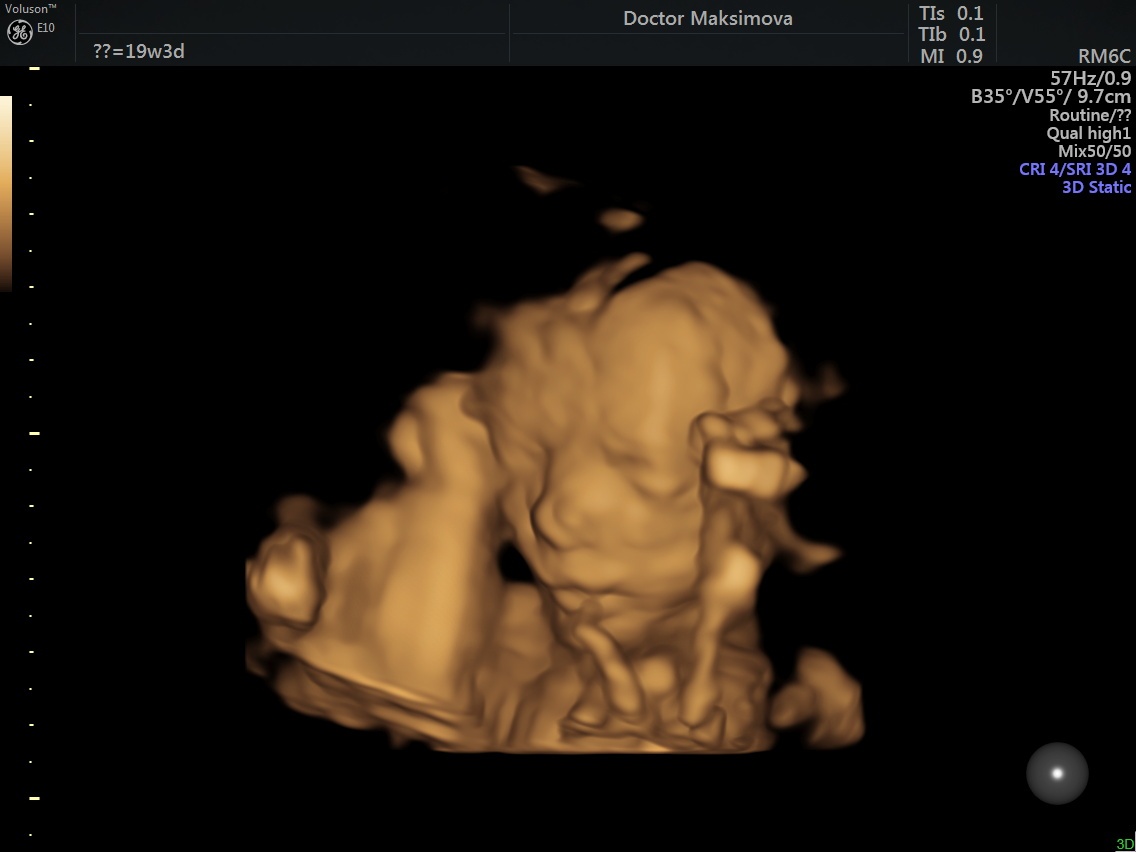Click the green 3D mode indicator
The image size is (1136, 852).
1125,844
